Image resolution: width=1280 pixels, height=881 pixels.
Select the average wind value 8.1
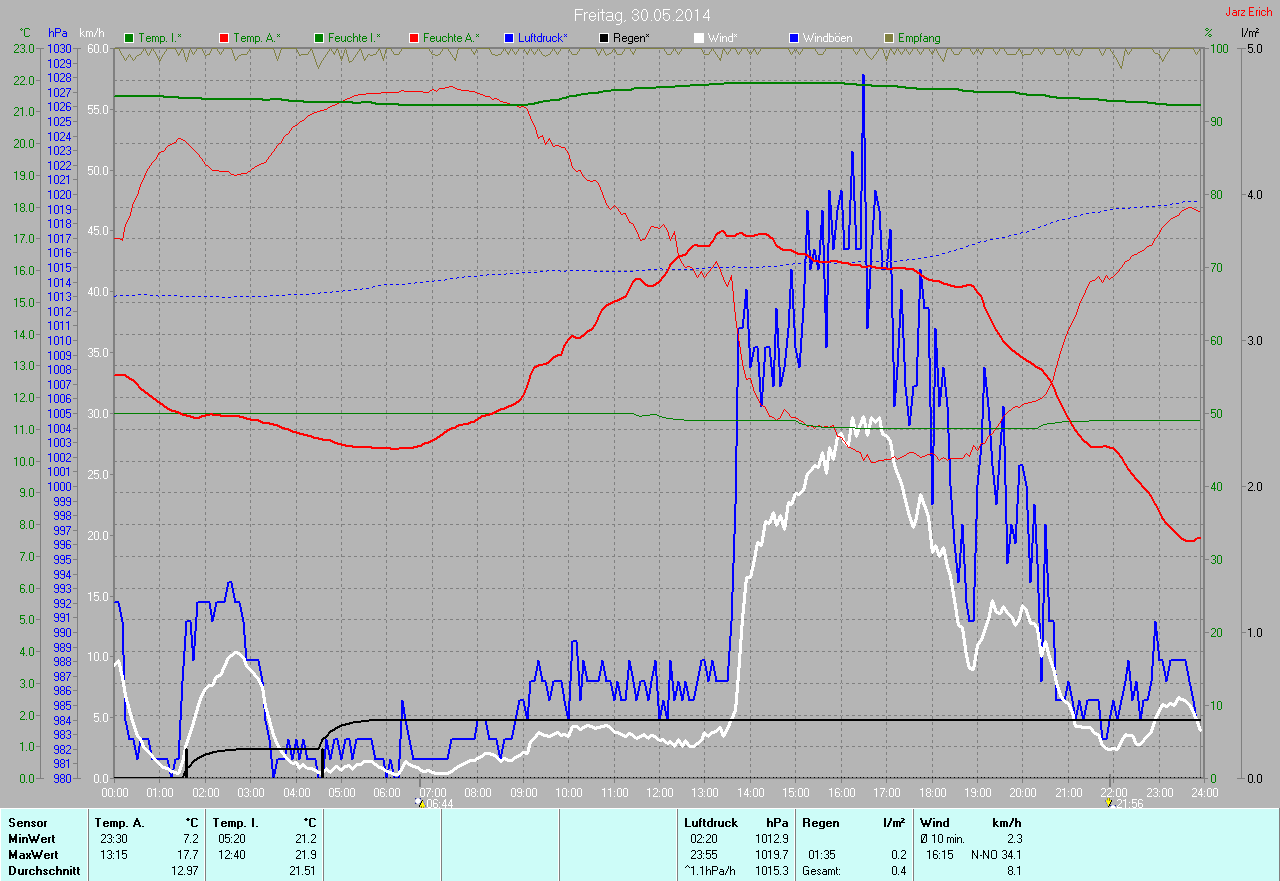click(1014, 871)
